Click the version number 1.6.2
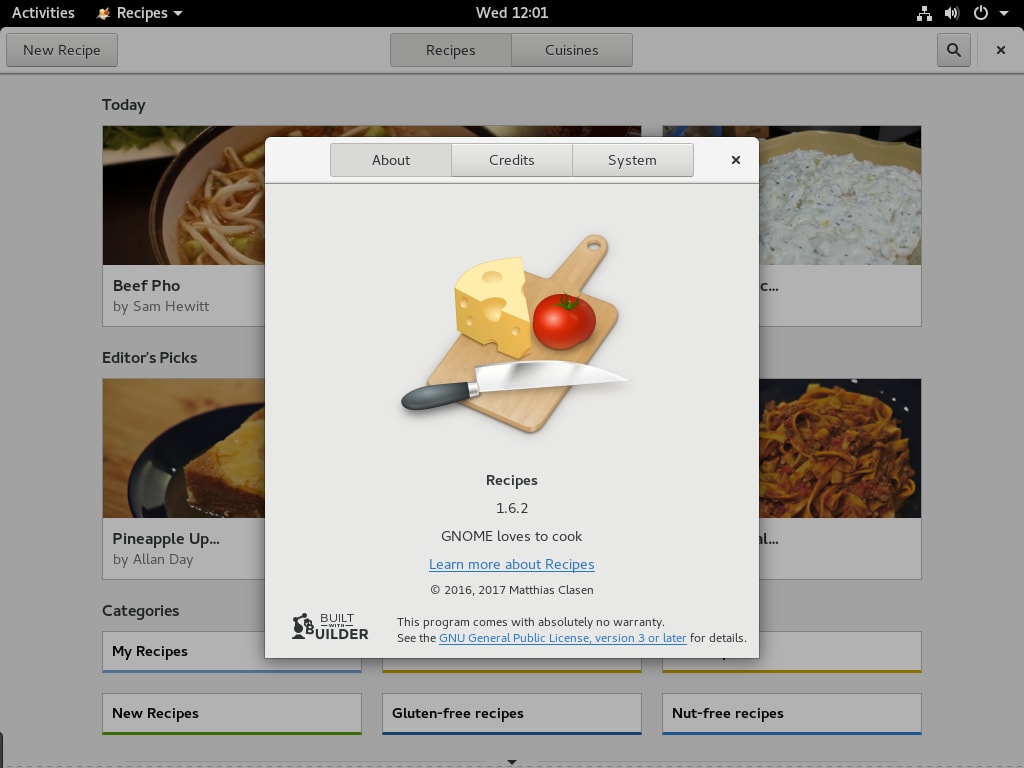The width and height of the screenshot is (1024, 768). pyautogui.click(x=511, y=508)
